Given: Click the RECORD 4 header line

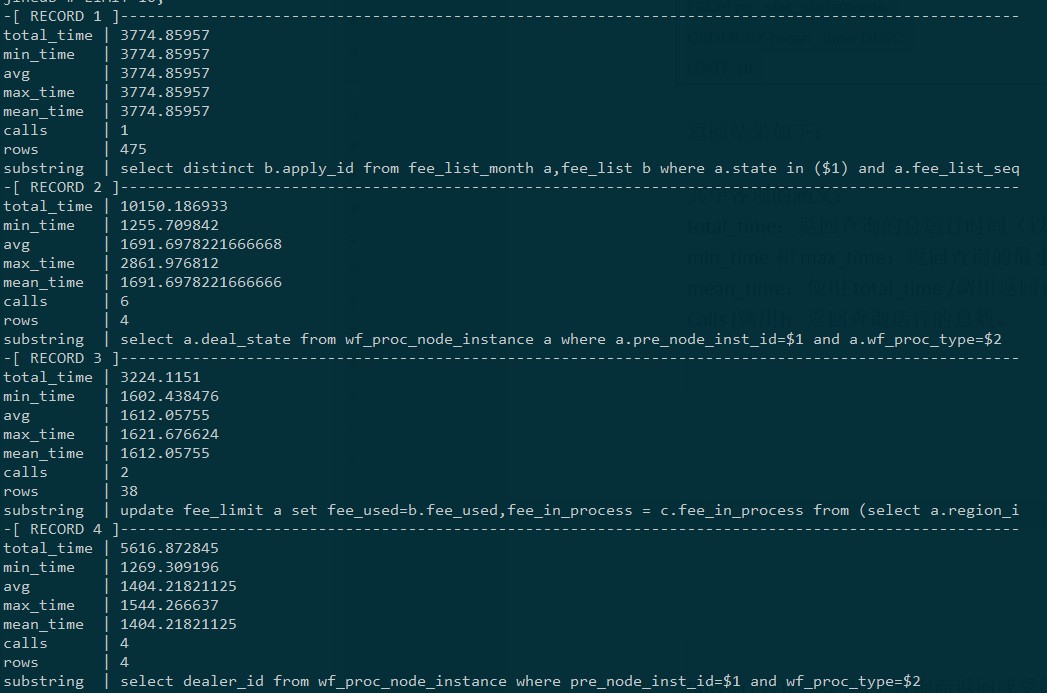Looking at the screenshot, I should 60,529.
